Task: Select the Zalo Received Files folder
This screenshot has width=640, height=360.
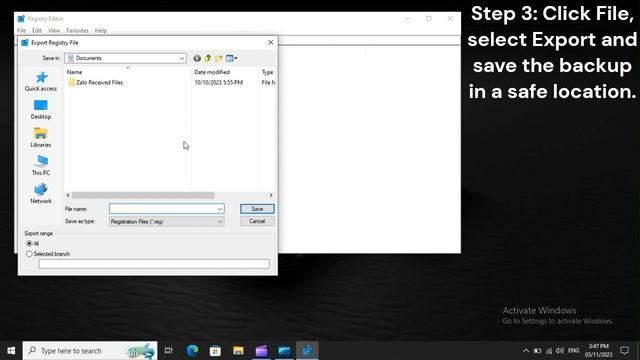Action: click(96, 82)
